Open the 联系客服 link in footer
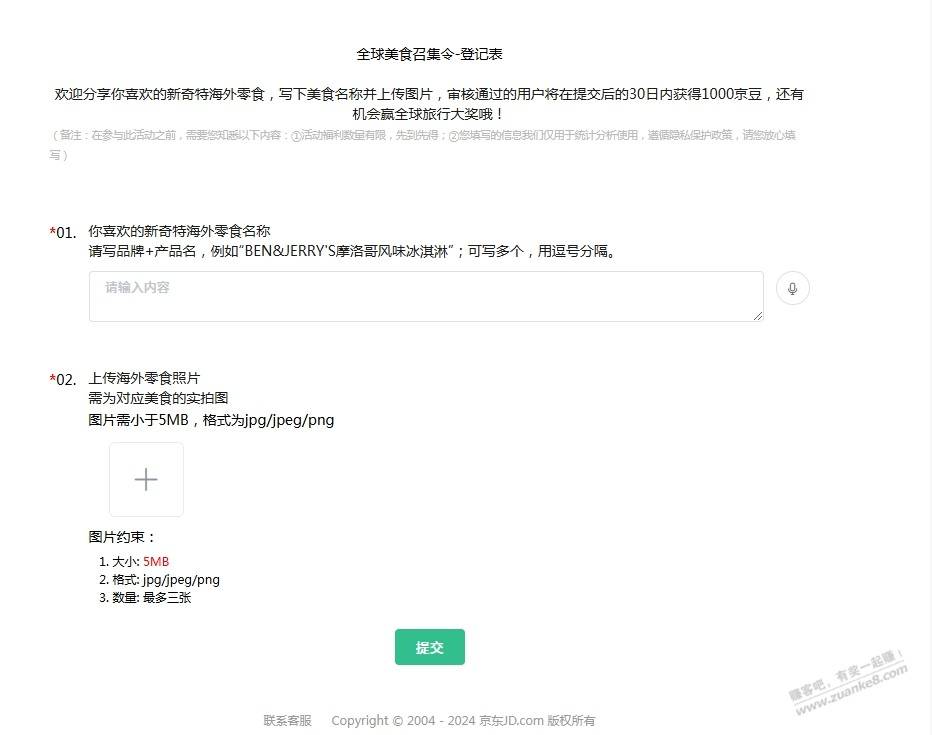The image size is (932, 735). click(x=288, y=720)
